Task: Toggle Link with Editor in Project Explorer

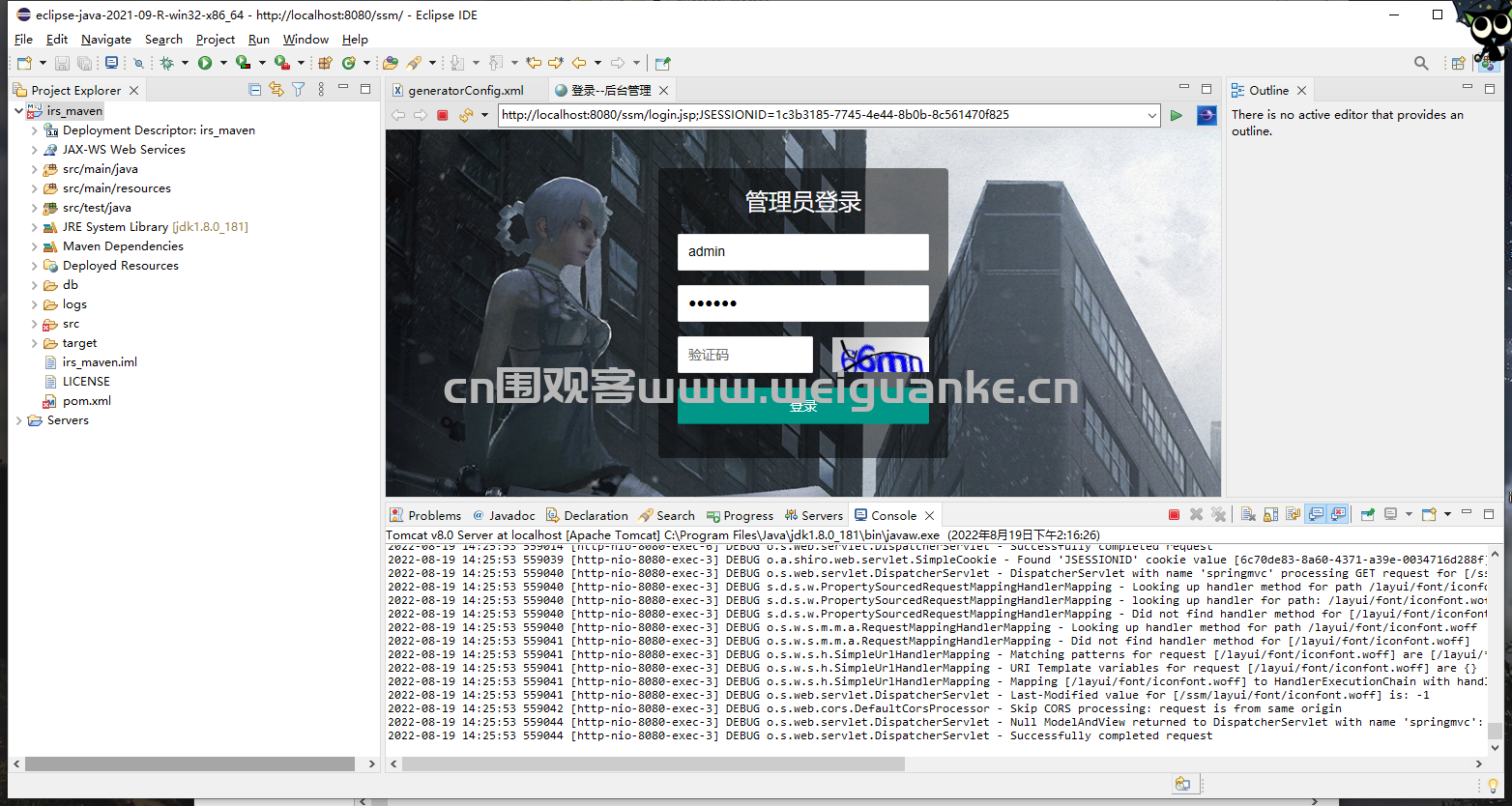Action: coord(276,90)
